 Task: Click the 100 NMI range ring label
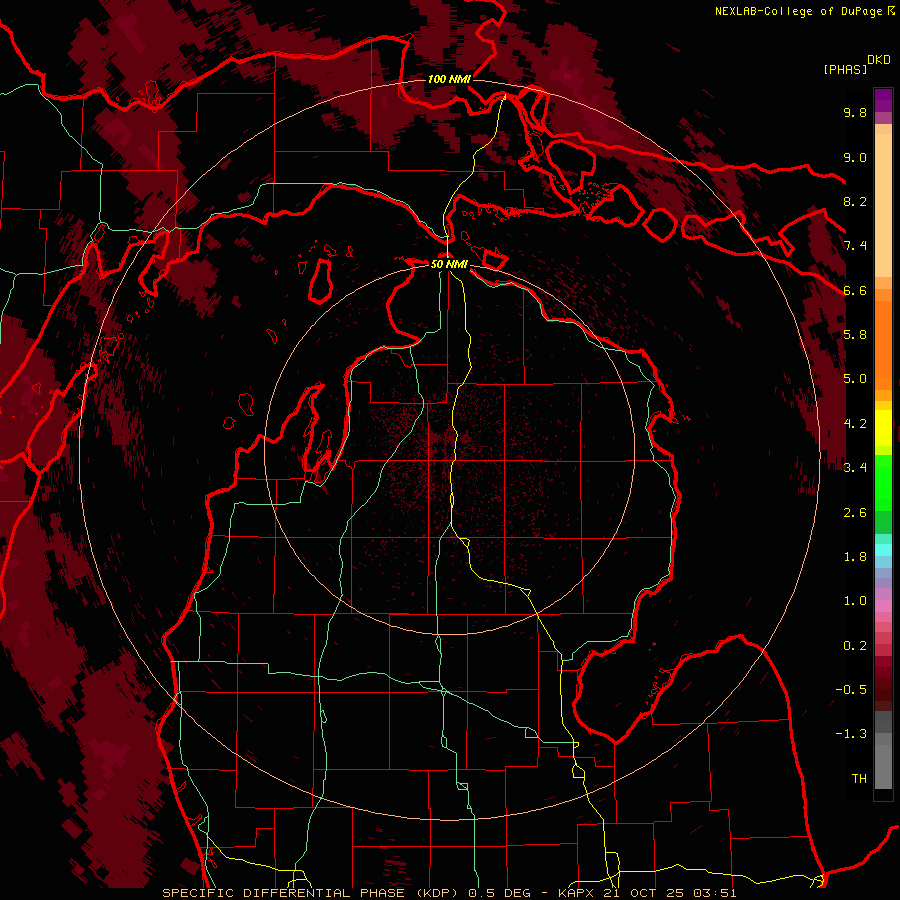click(449, 79)
